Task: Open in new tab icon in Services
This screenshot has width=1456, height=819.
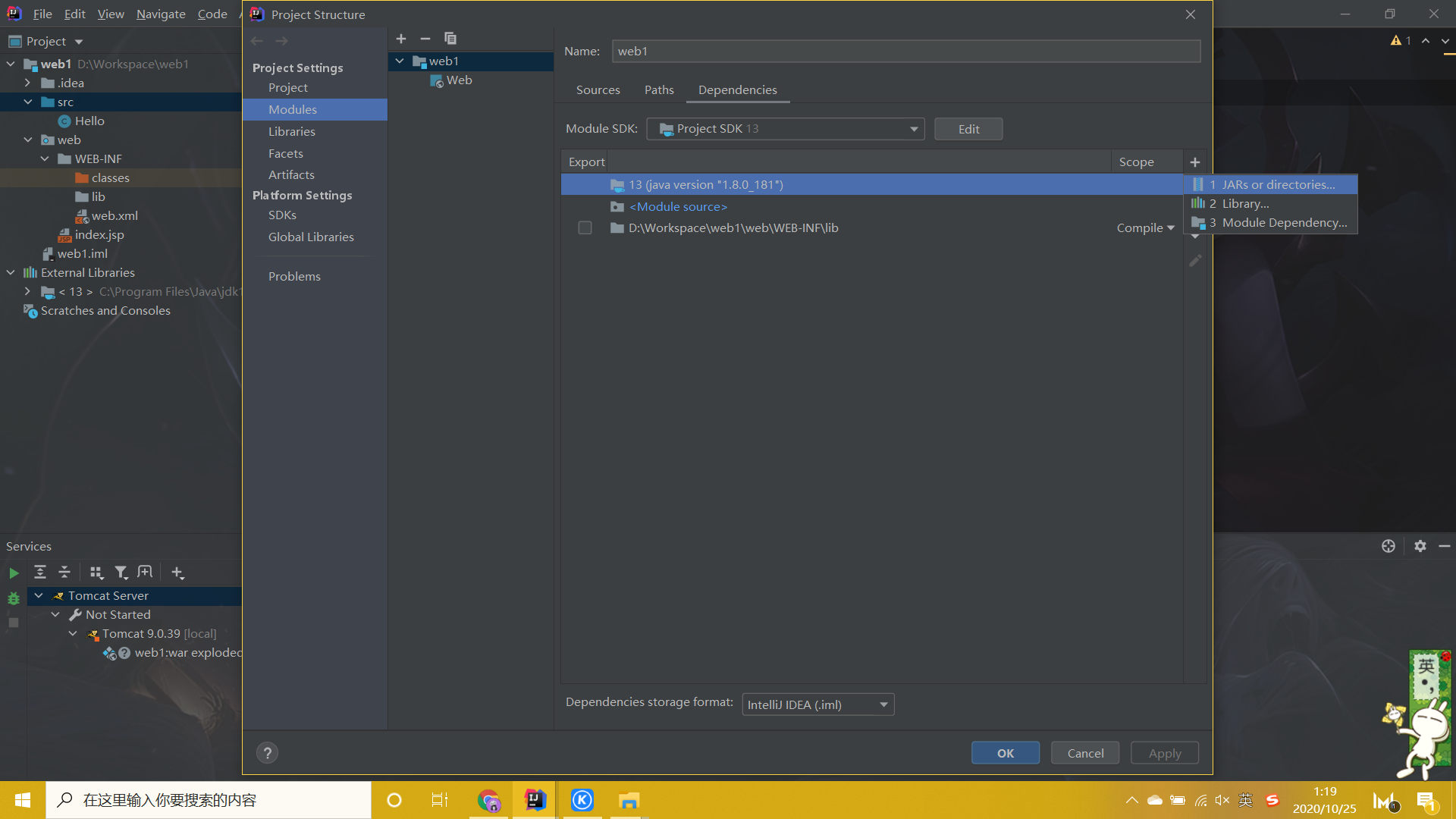Action: coord(145,573)
